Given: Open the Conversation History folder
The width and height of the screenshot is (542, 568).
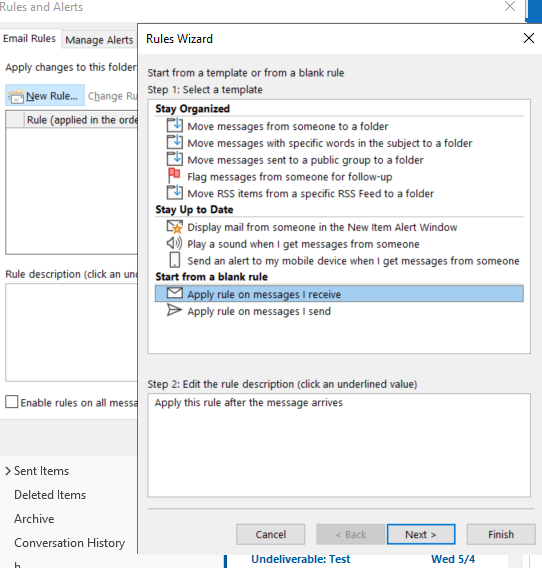Looking at the screenshot, I should (70, 543).
